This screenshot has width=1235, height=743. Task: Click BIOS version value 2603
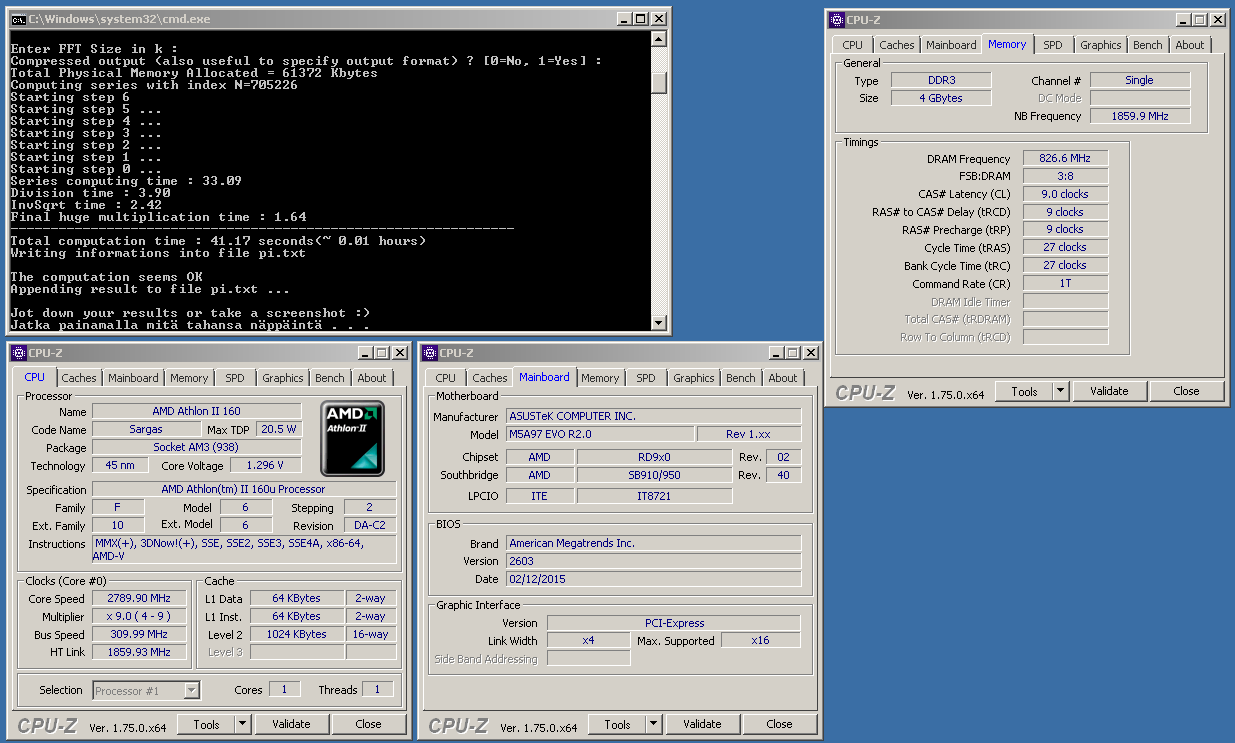point(653,561)
